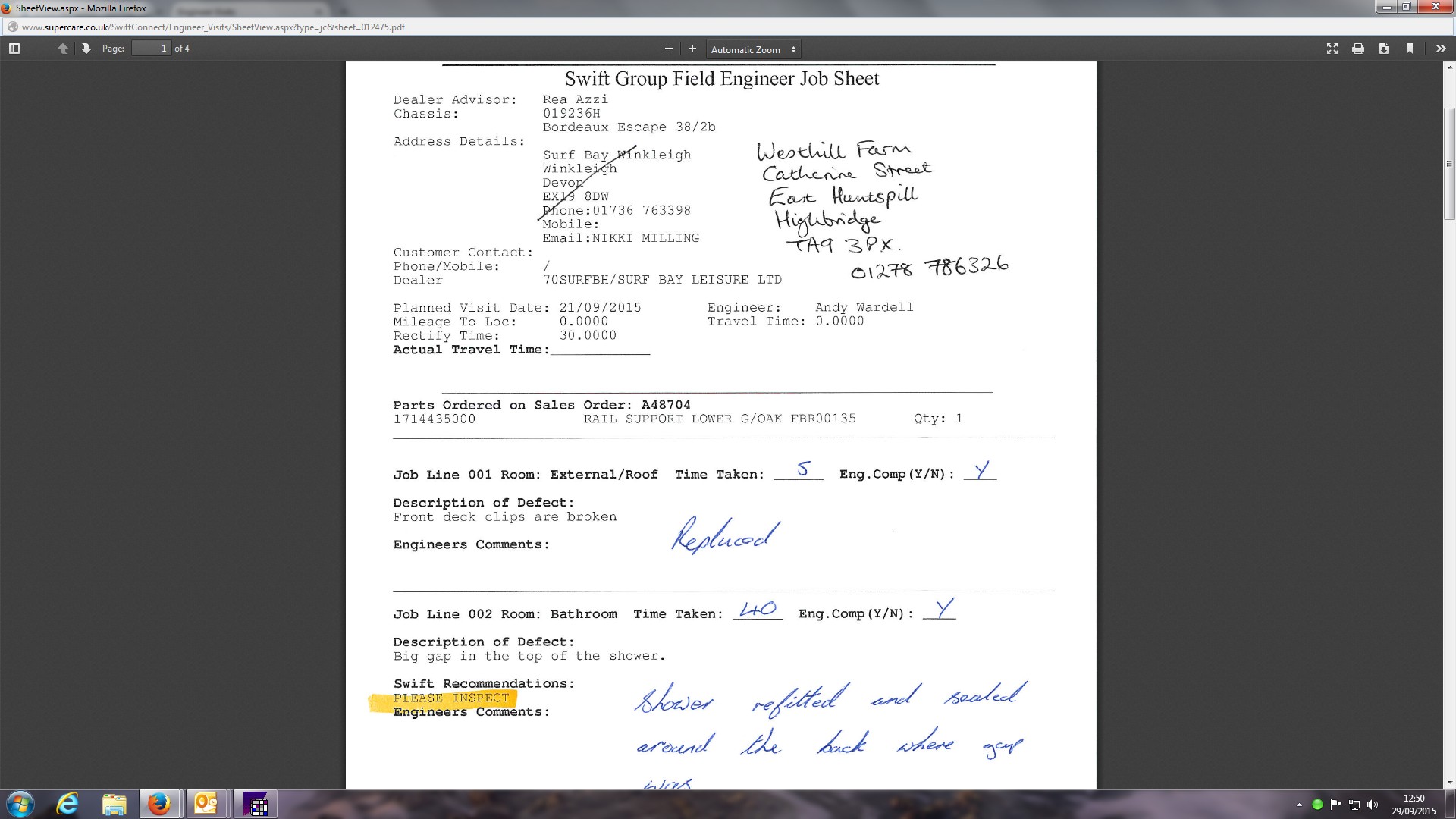
Task: Click the page number input field
Action: point(151,49)
